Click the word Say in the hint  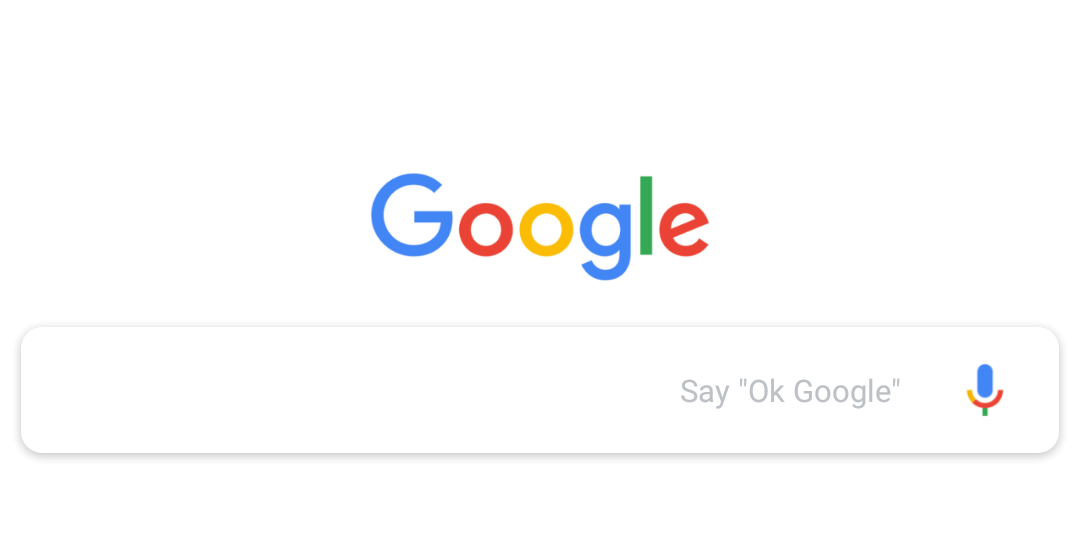[x=705, y=393]
